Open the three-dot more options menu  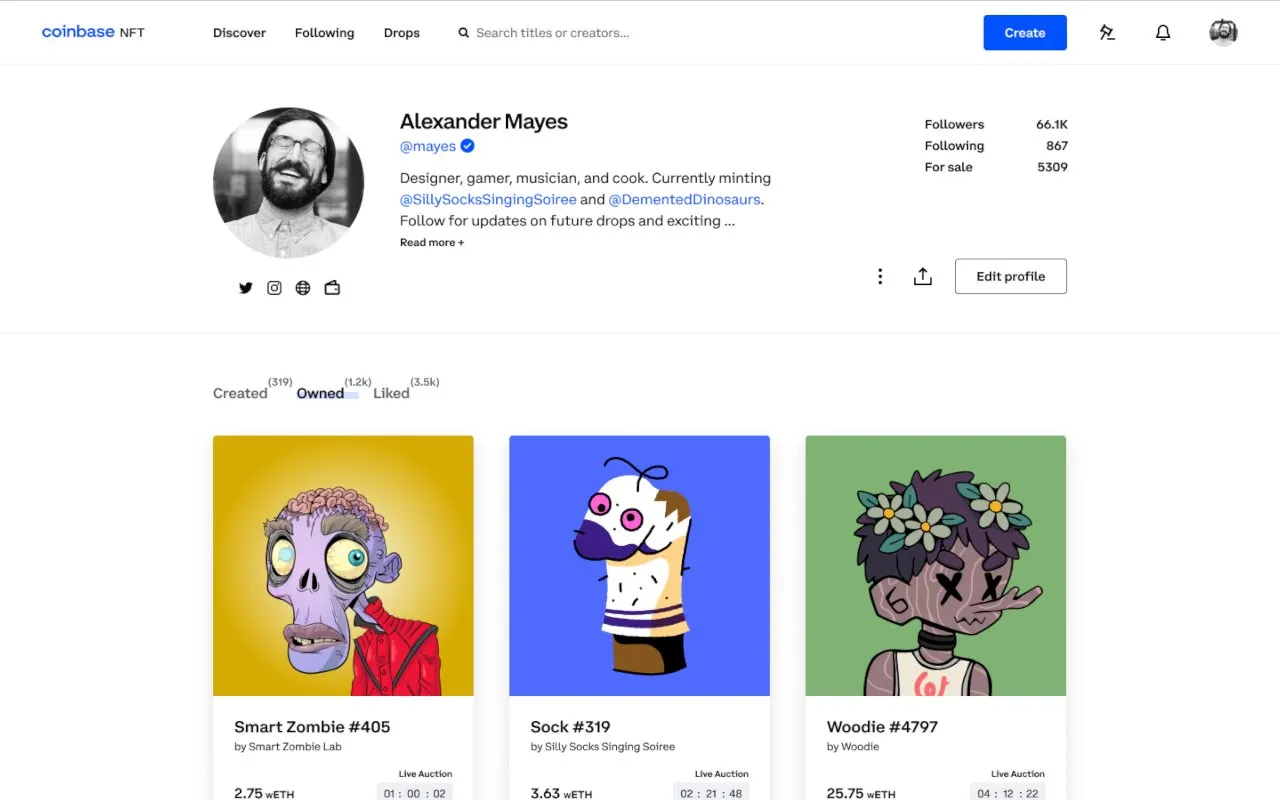click(x=880, y=277)
